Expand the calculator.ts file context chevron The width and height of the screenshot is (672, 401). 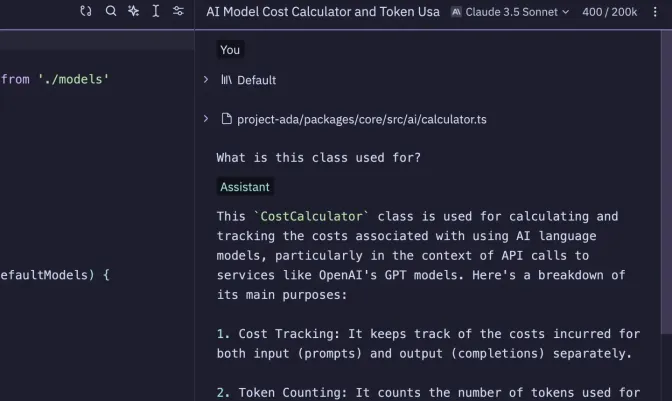(x=206, y=119)
